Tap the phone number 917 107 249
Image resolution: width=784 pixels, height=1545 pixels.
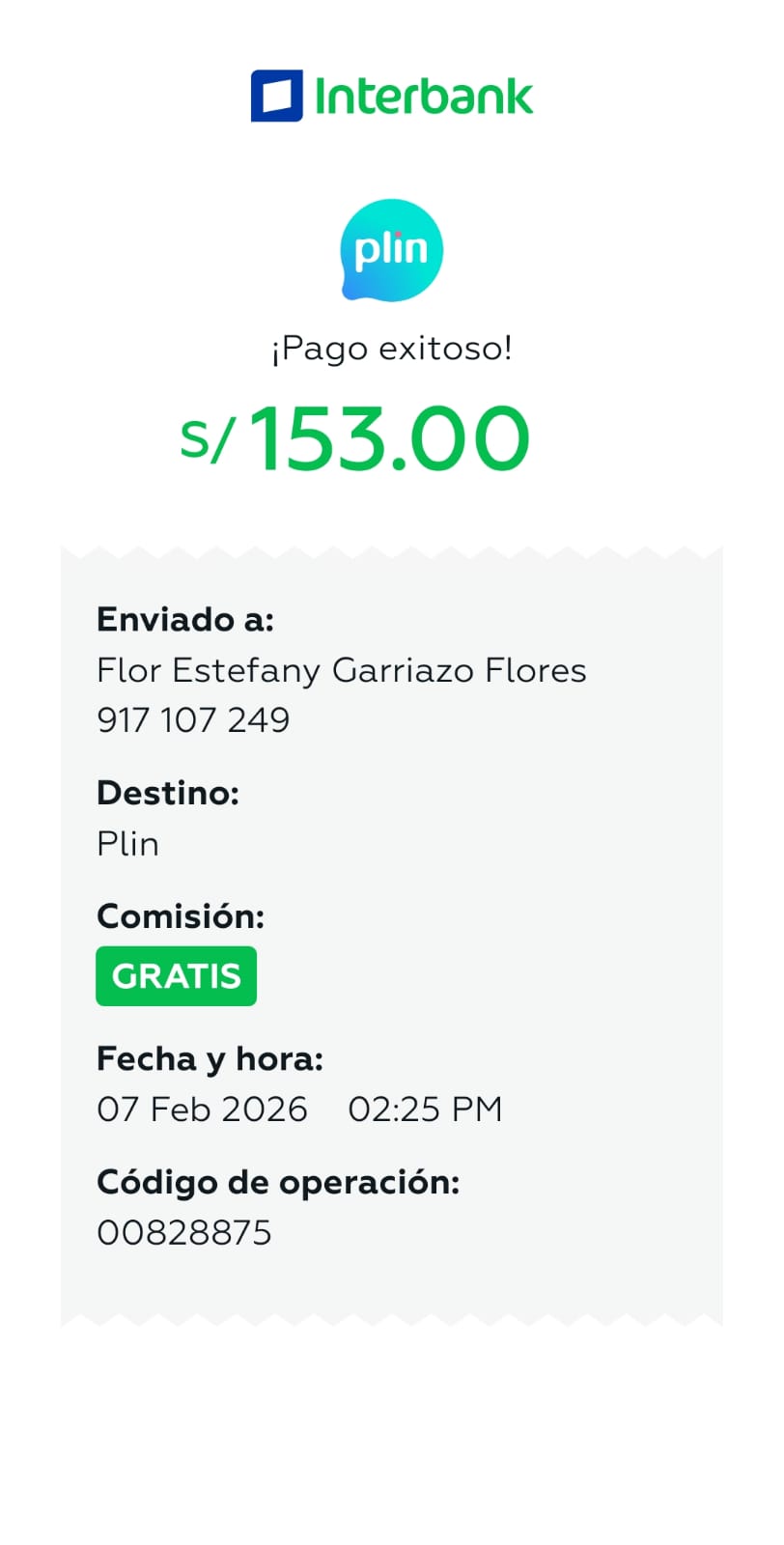click(193, 720)
